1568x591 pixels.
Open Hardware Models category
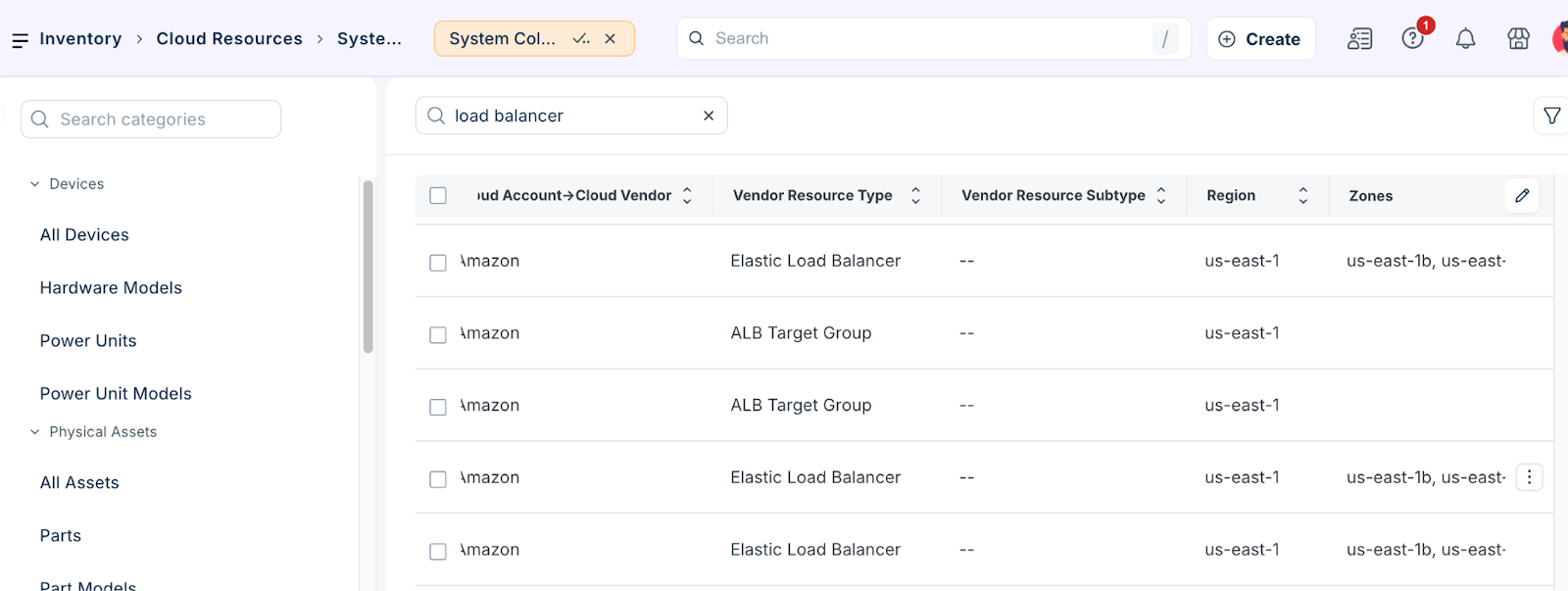[111, 288]
